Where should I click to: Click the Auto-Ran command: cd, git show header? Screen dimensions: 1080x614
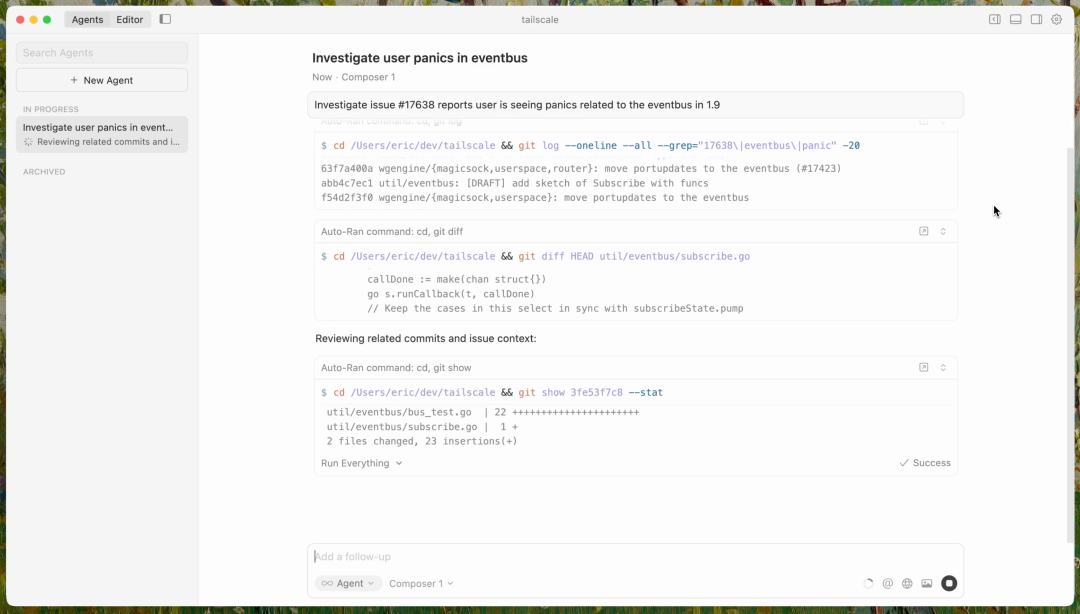point(396,367)
